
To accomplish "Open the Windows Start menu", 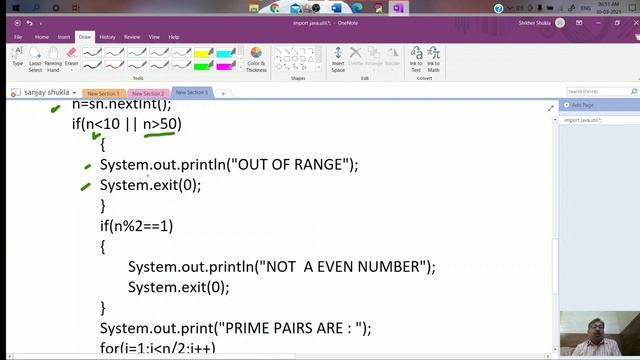I will coord(16,8).
